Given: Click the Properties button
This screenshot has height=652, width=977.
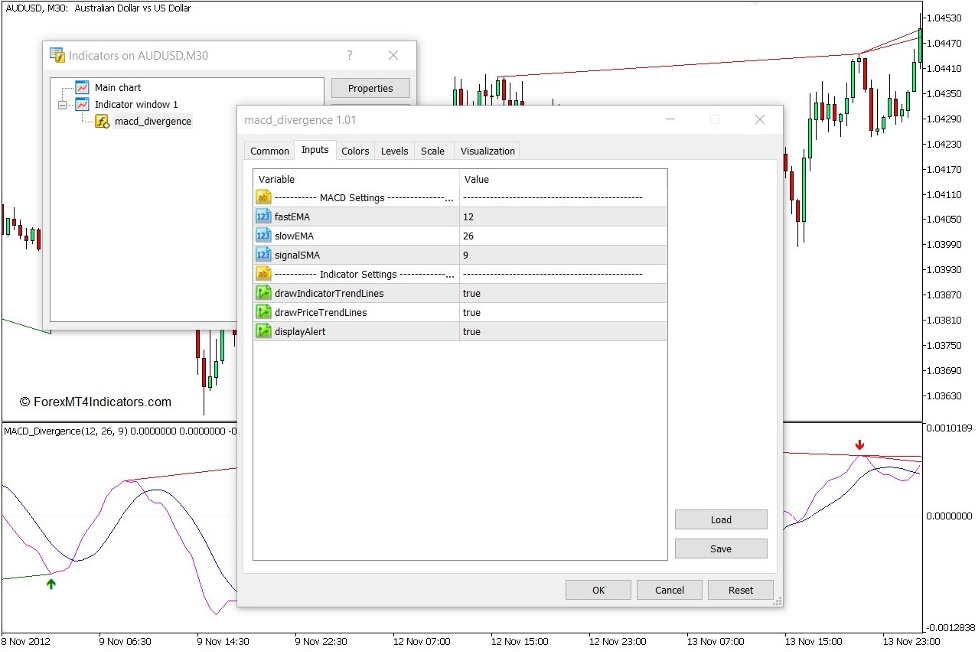Looking at the screenshot, I should pyautogui.click(x=370, y=88).
